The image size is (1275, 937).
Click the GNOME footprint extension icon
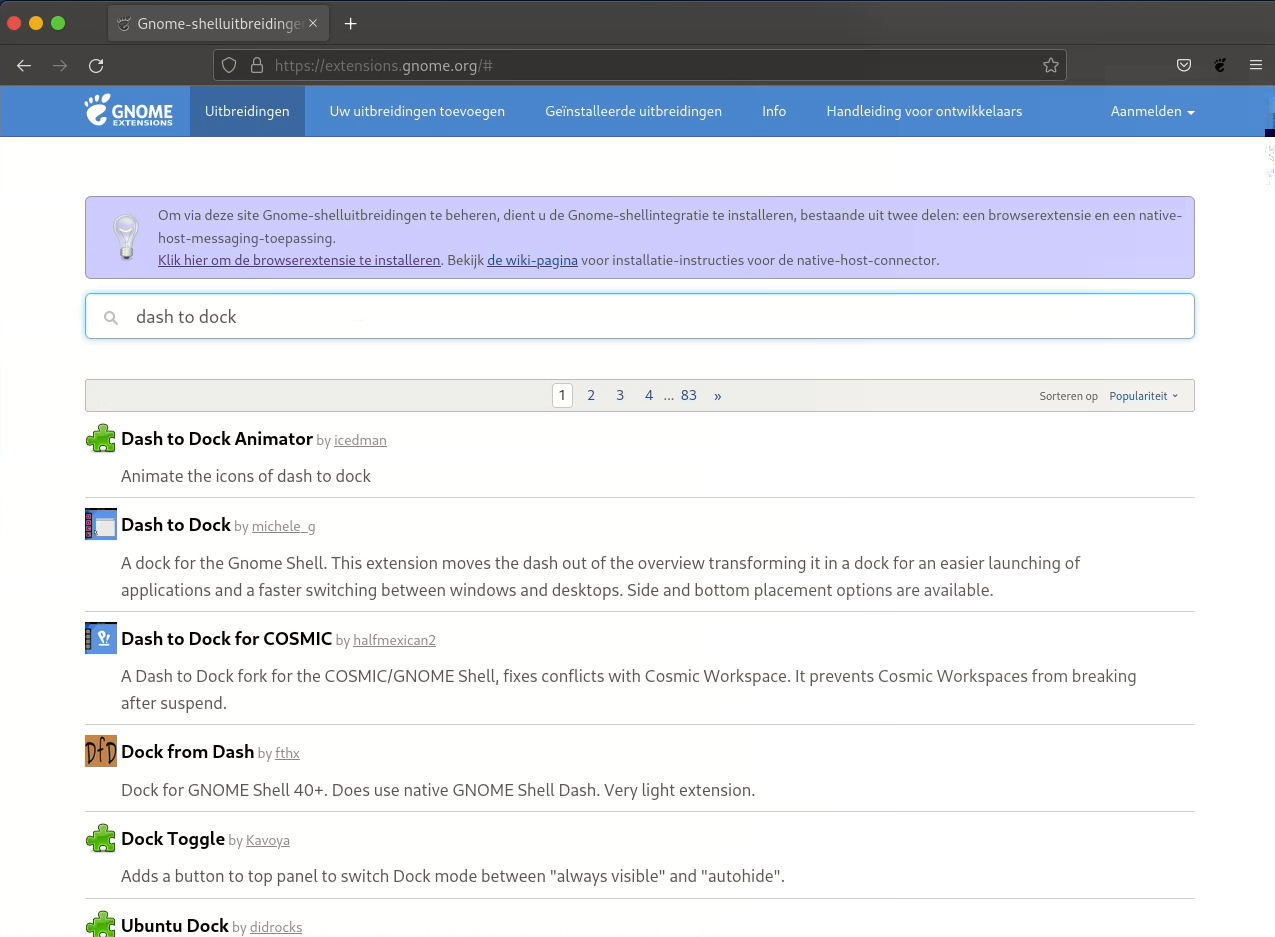pyautogui.click(x=1220, y=65)
